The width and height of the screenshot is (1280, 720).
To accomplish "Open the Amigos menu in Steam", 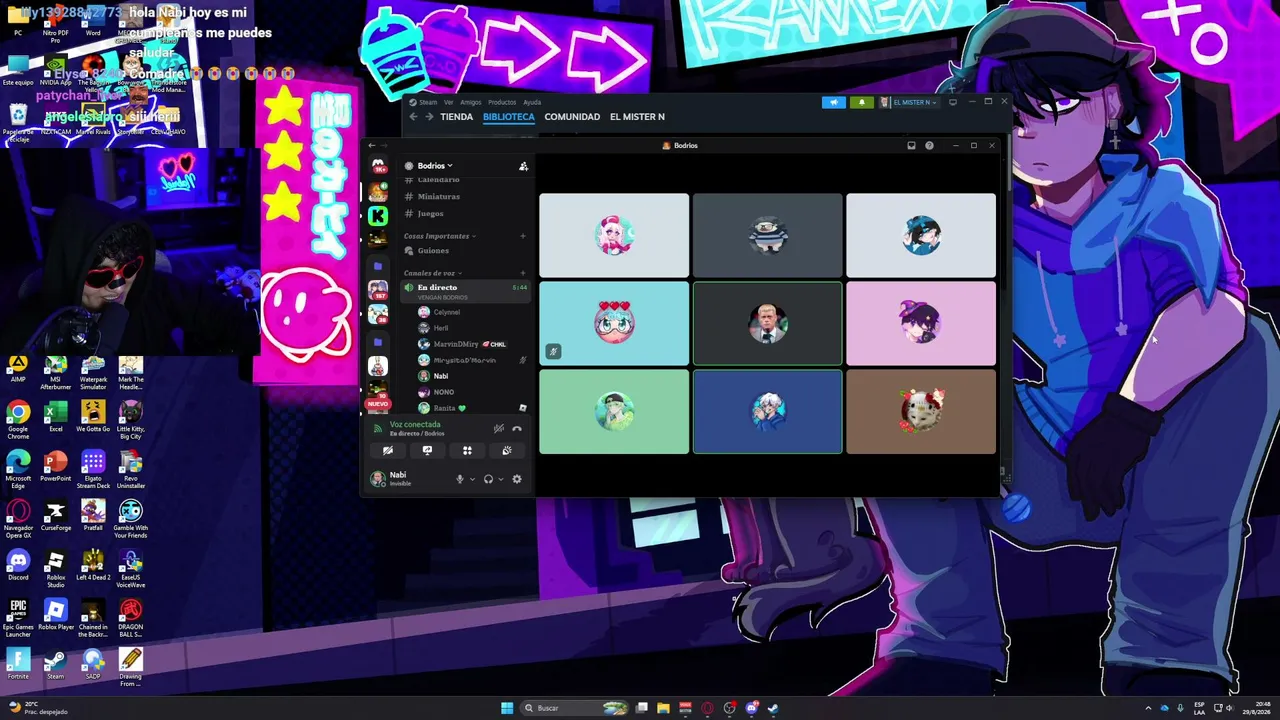I will coord(471,102).
